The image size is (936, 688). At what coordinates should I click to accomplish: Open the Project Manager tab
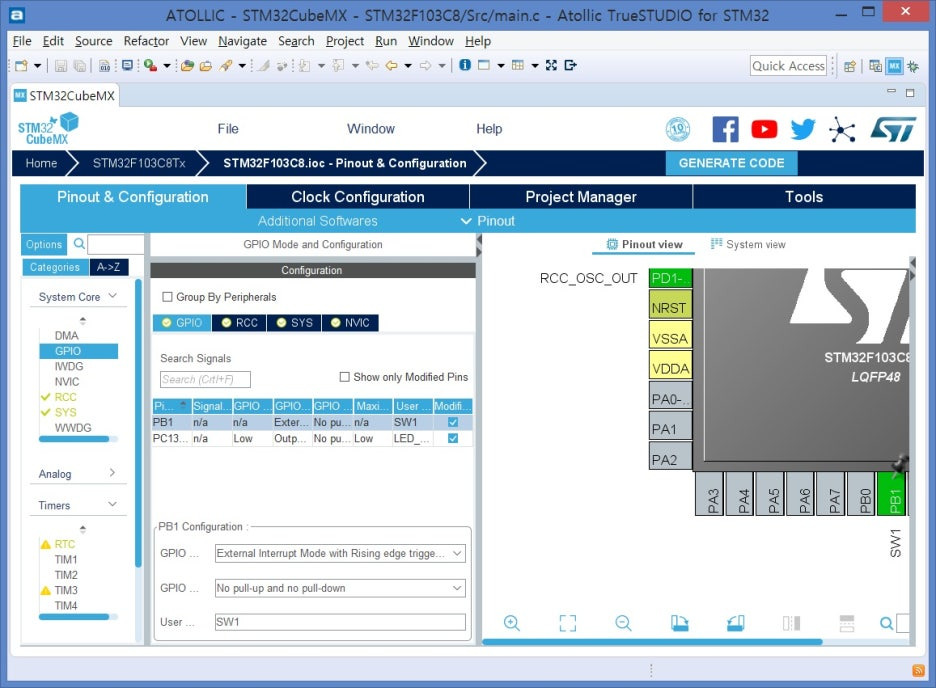click(x=581, y=197)
